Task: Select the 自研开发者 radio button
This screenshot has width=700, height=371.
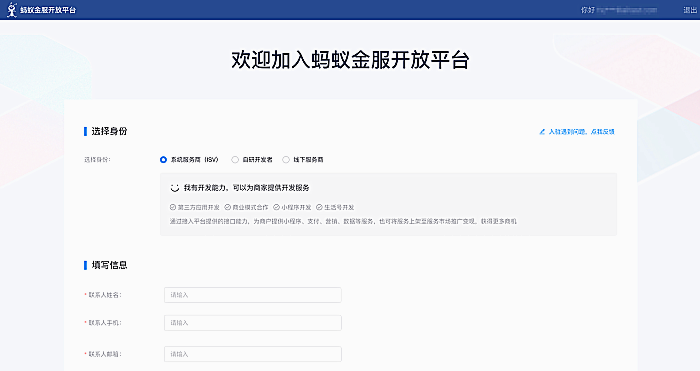Action: 235,160
